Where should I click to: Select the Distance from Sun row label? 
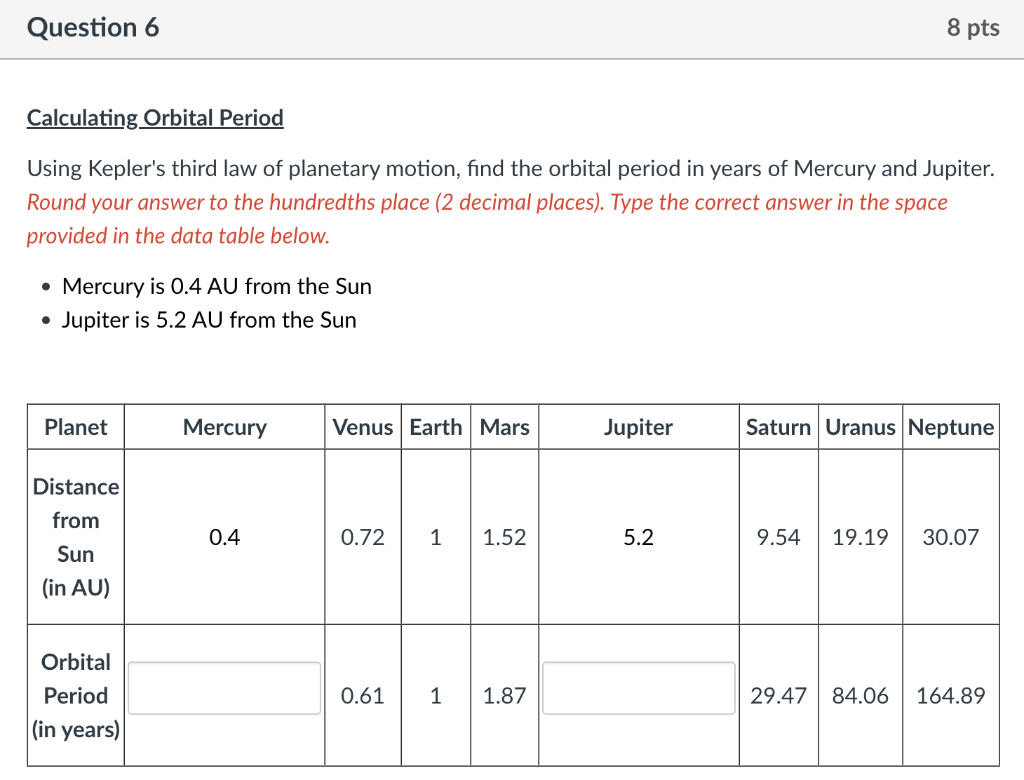click(x=75, y=537)
